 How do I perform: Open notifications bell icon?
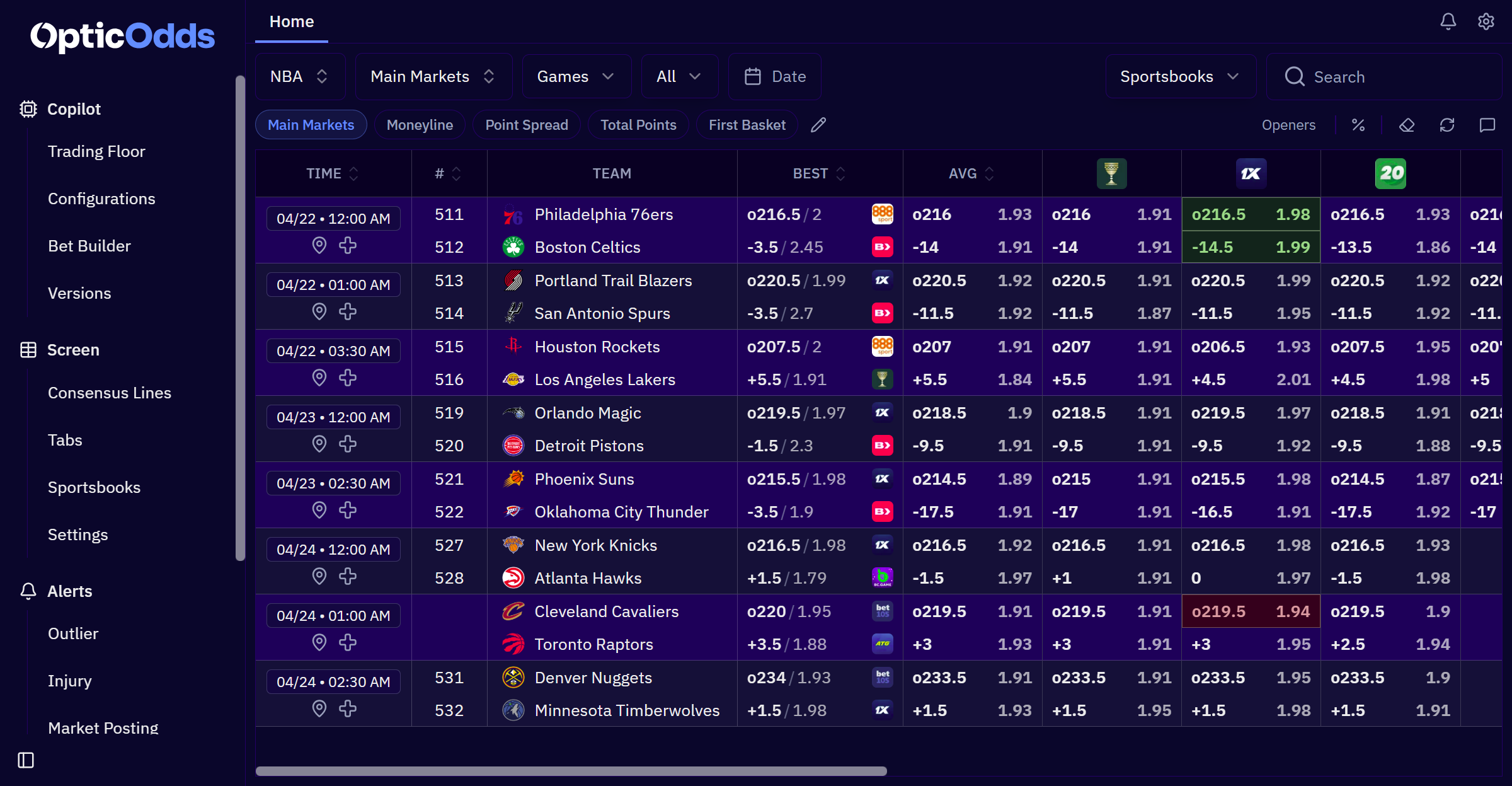click(1448, 21)
